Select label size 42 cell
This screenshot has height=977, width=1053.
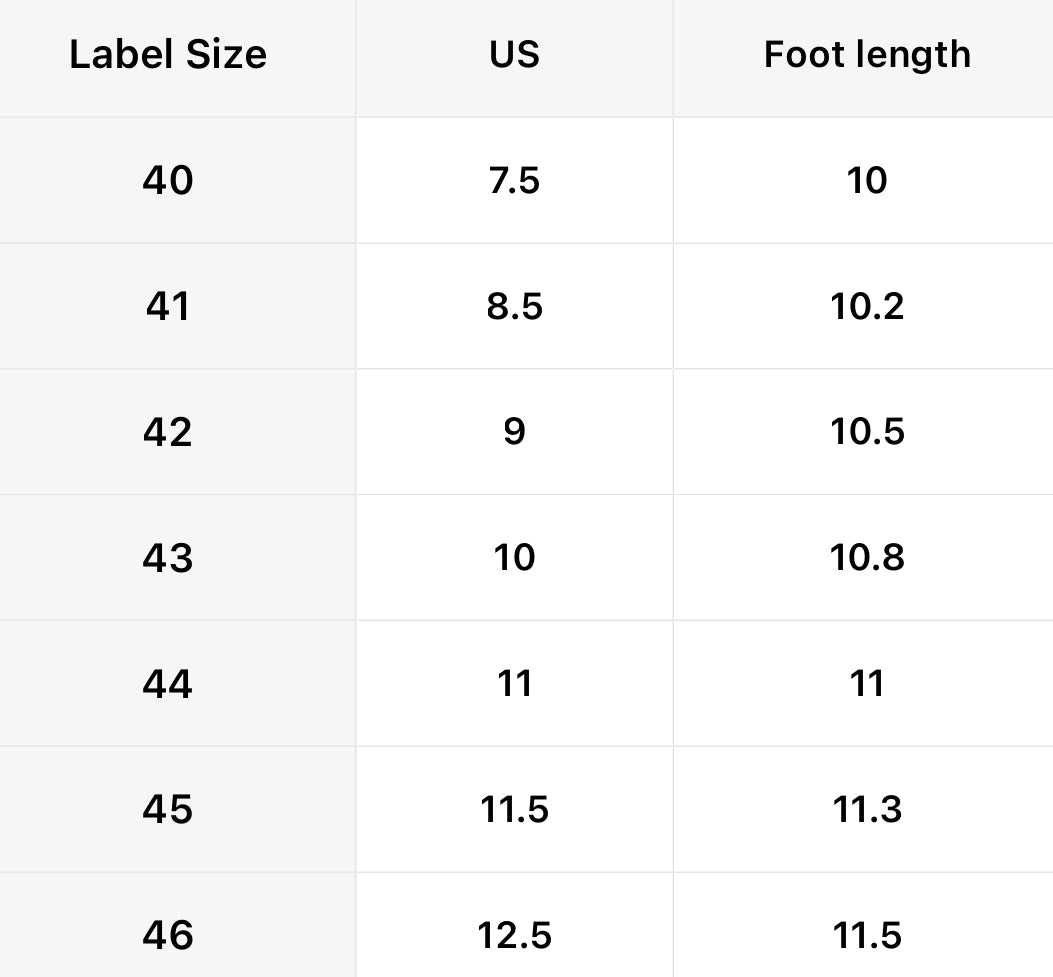coord(168,432)
